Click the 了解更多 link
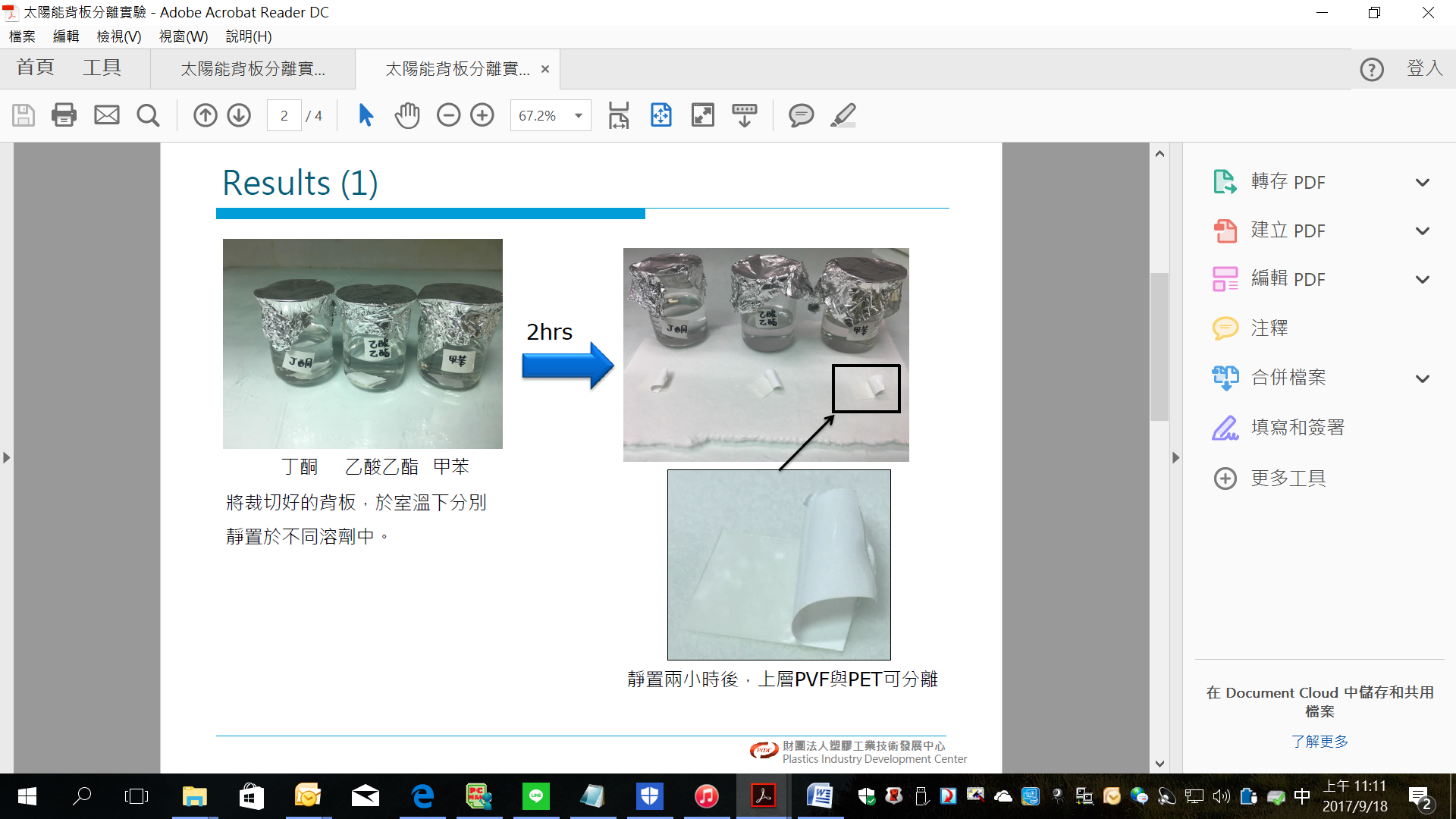The width and height of the screenshot is (1456, 819). 1319,741
